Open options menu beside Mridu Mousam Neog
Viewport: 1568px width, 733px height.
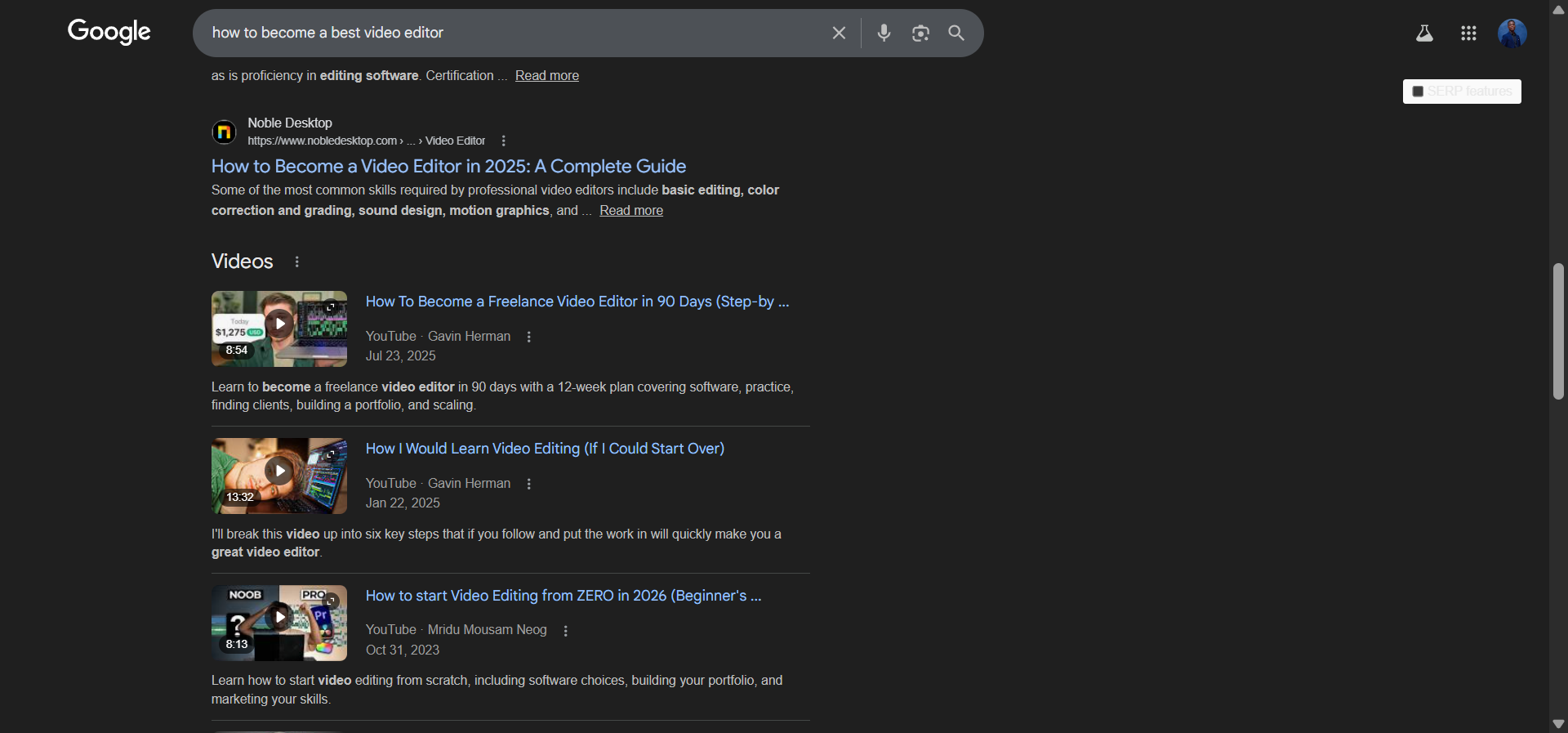click(x=566, y=631)
